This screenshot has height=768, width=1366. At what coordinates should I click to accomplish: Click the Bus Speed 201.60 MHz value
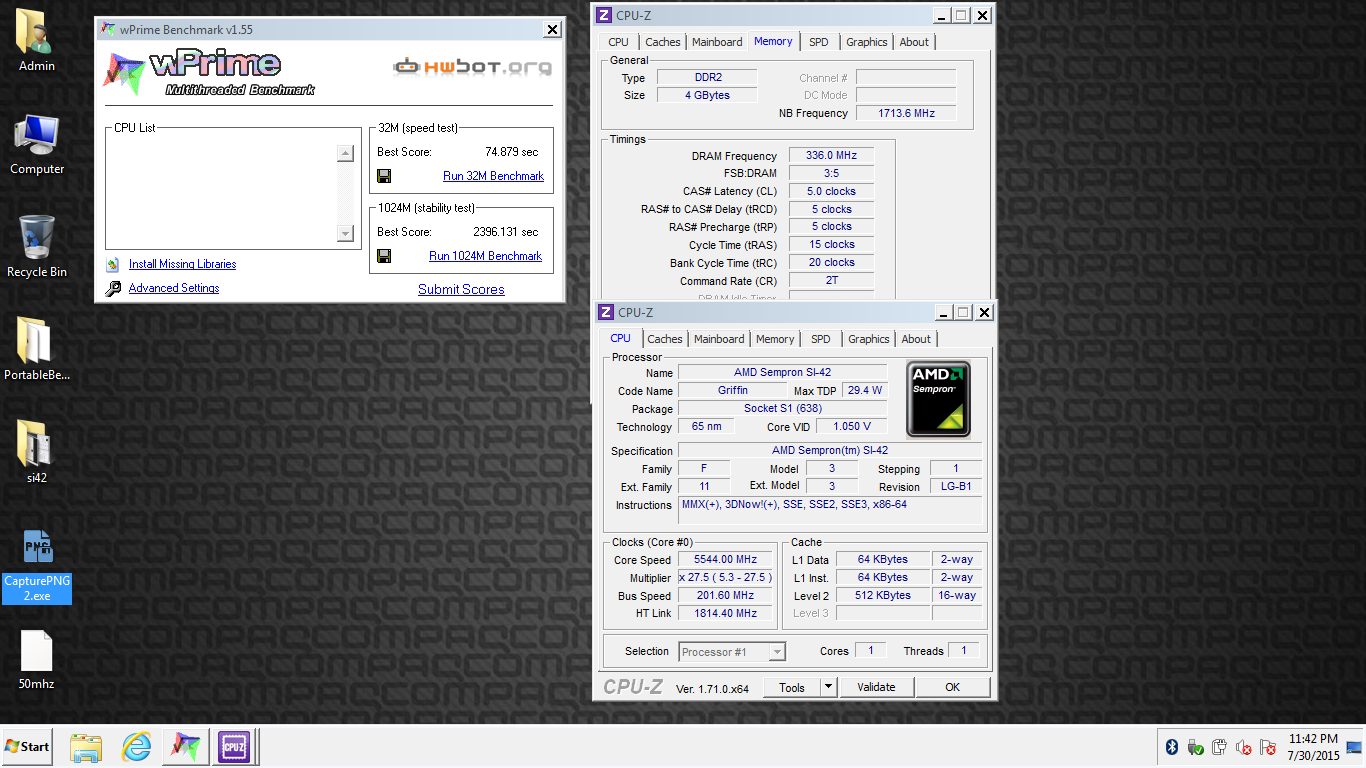[x=726, y=596]
